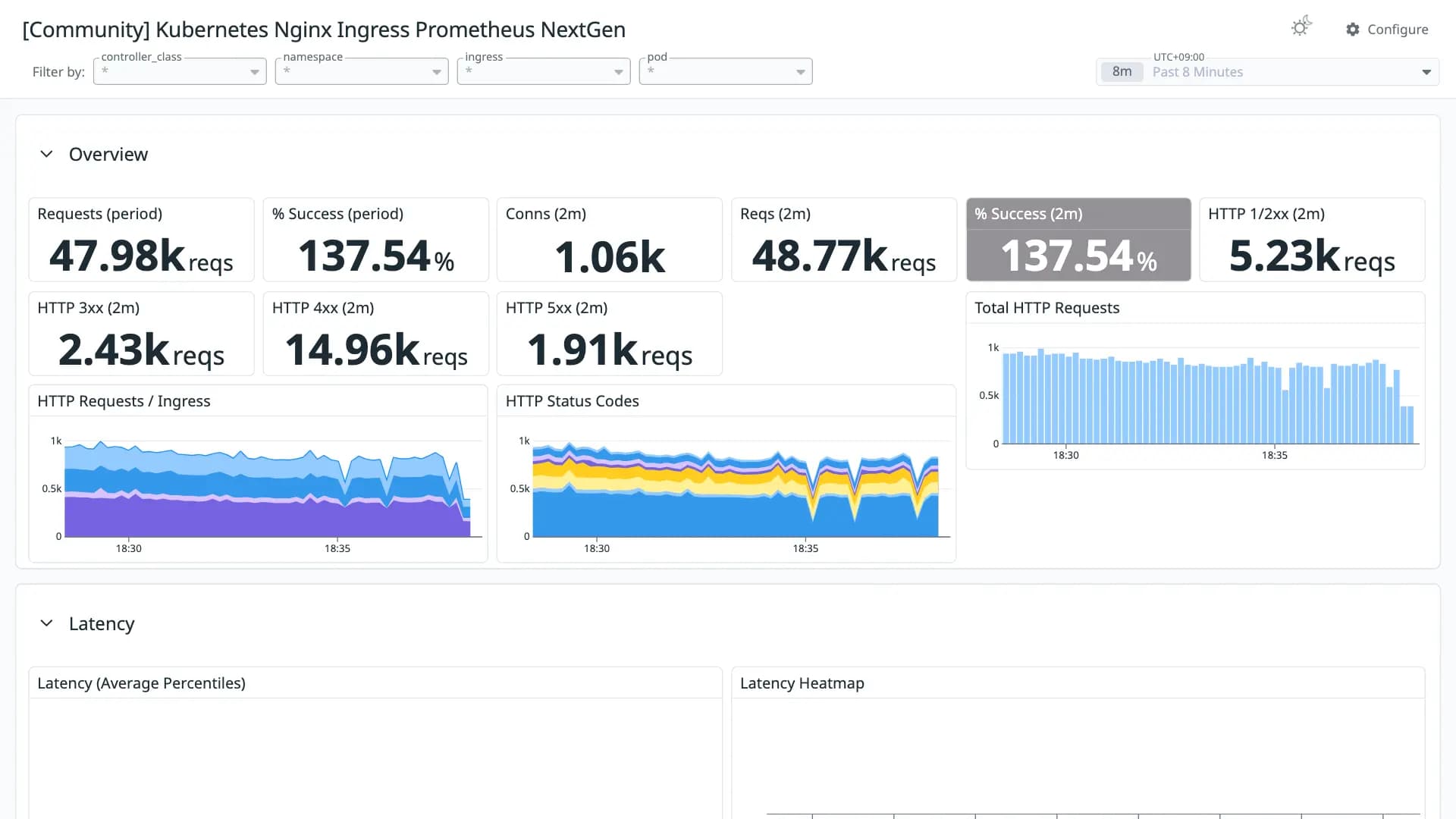Open the ingress filter dropdown

[x=544, y=71]
